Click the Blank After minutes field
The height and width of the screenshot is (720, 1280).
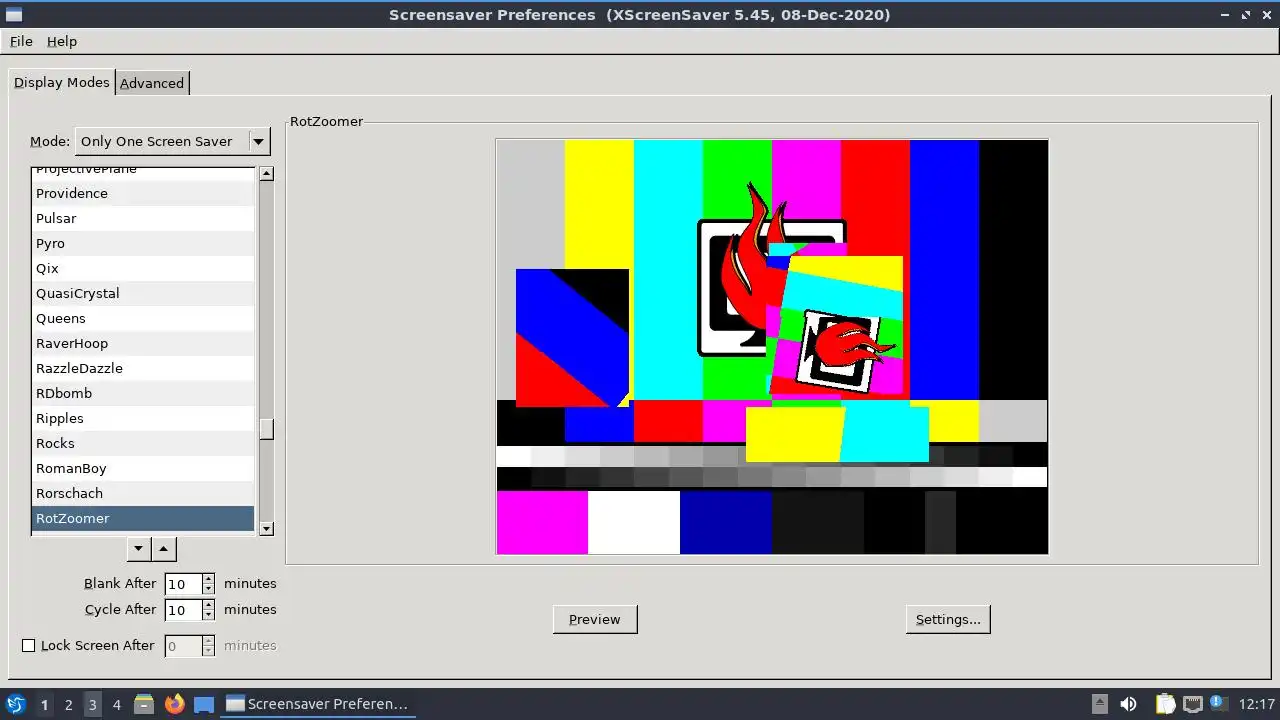click(183, 584)
